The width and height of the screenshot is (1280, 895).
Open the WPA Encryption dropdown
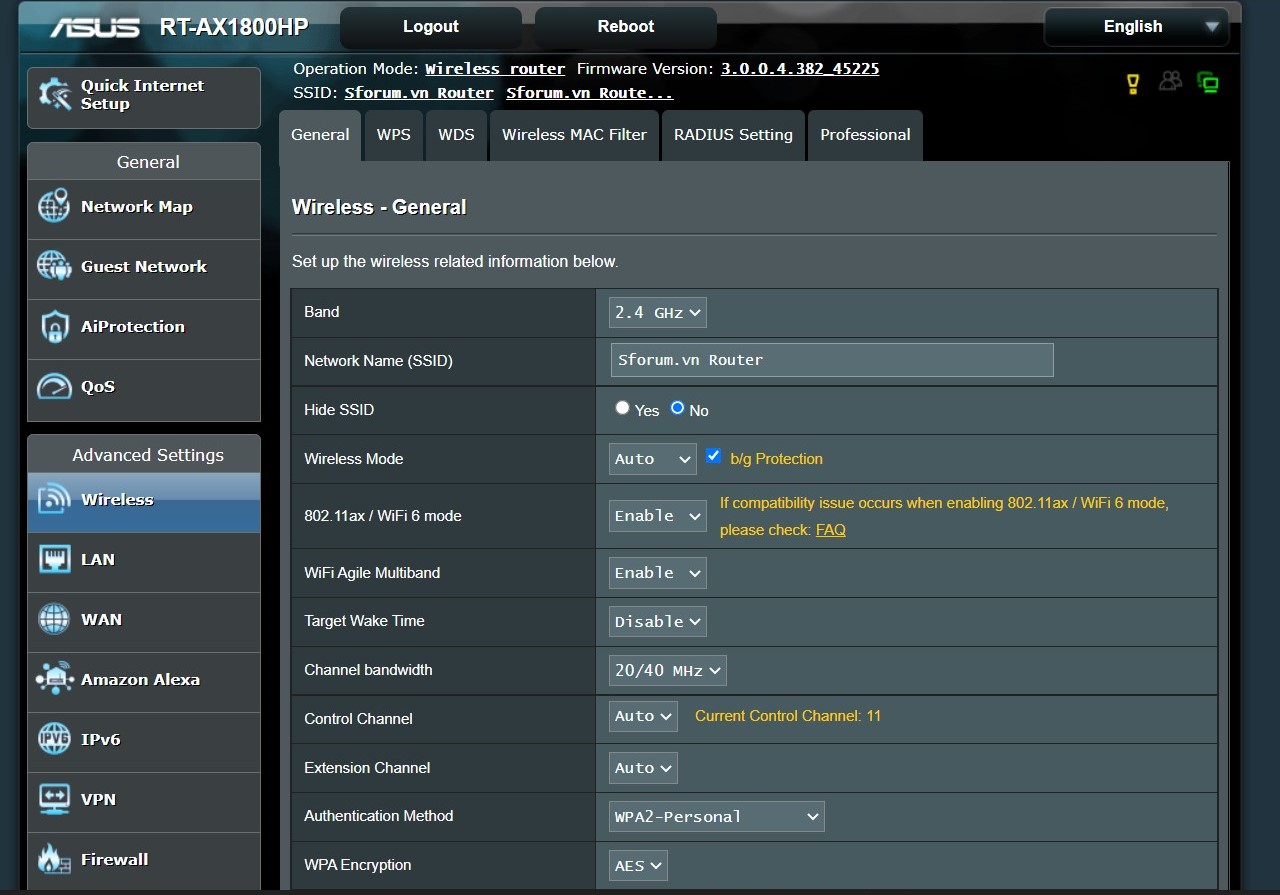(638, 866)
